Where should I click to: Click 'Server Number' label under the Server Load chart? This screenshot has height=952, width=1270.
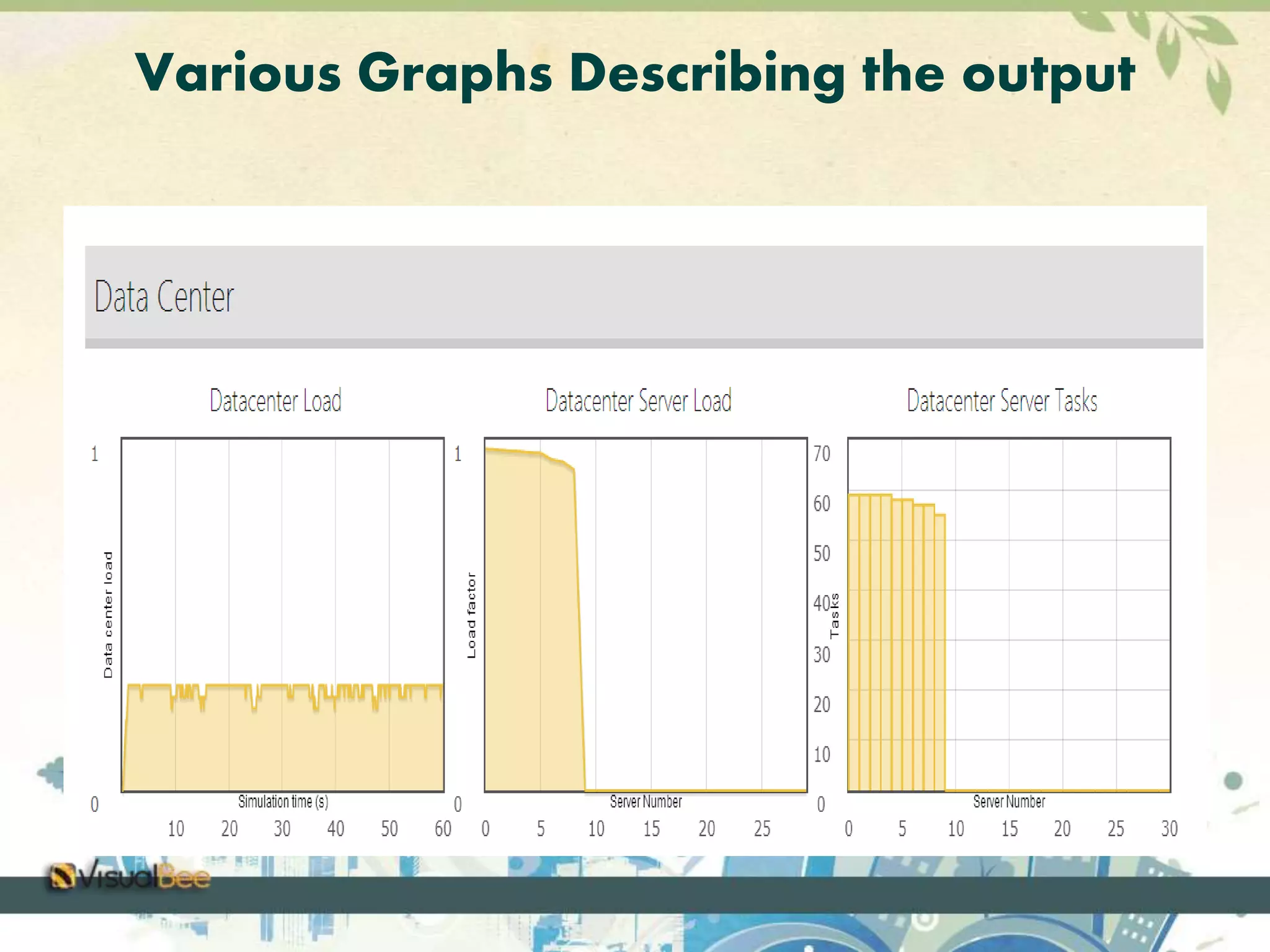pos(646,801)
